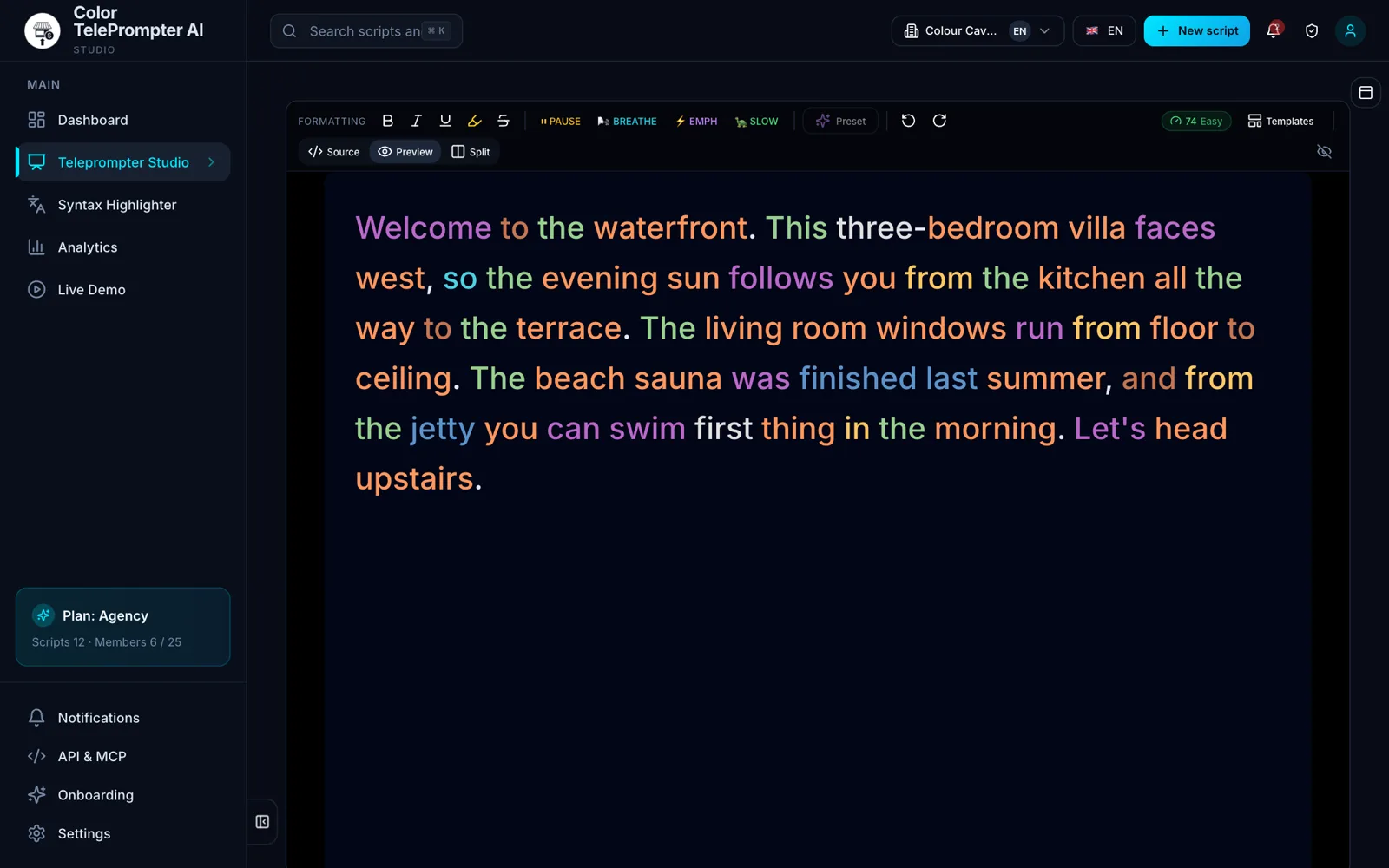Screen dimensions: 1389x868
Task: Click the word "jetty" in the script
Action: point(443,429)
